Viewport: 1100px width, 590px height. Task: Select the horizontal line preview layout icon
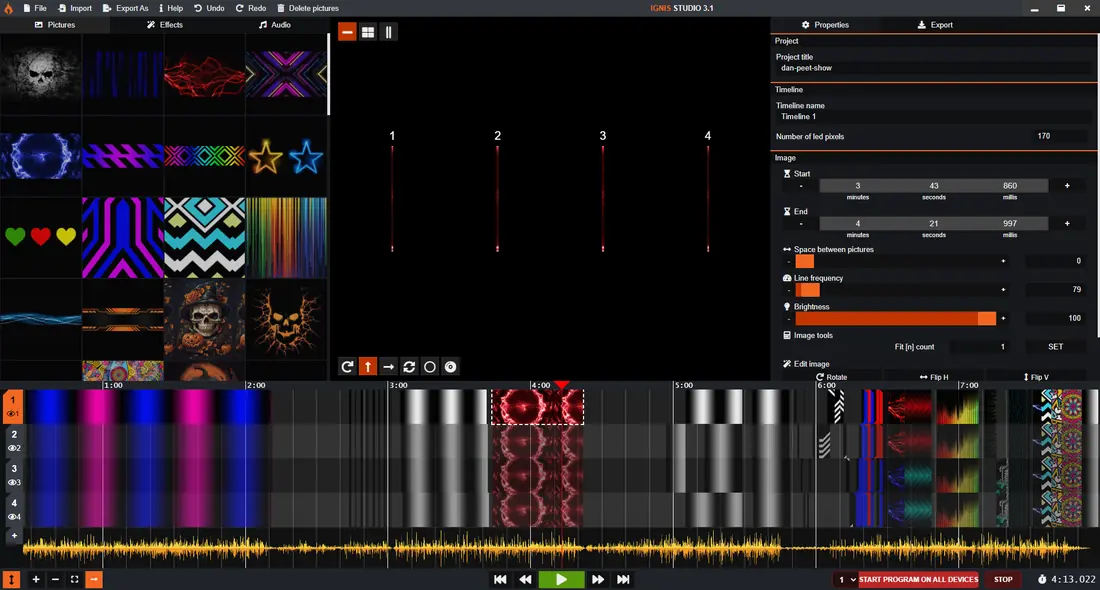click(x=347, y=32)
